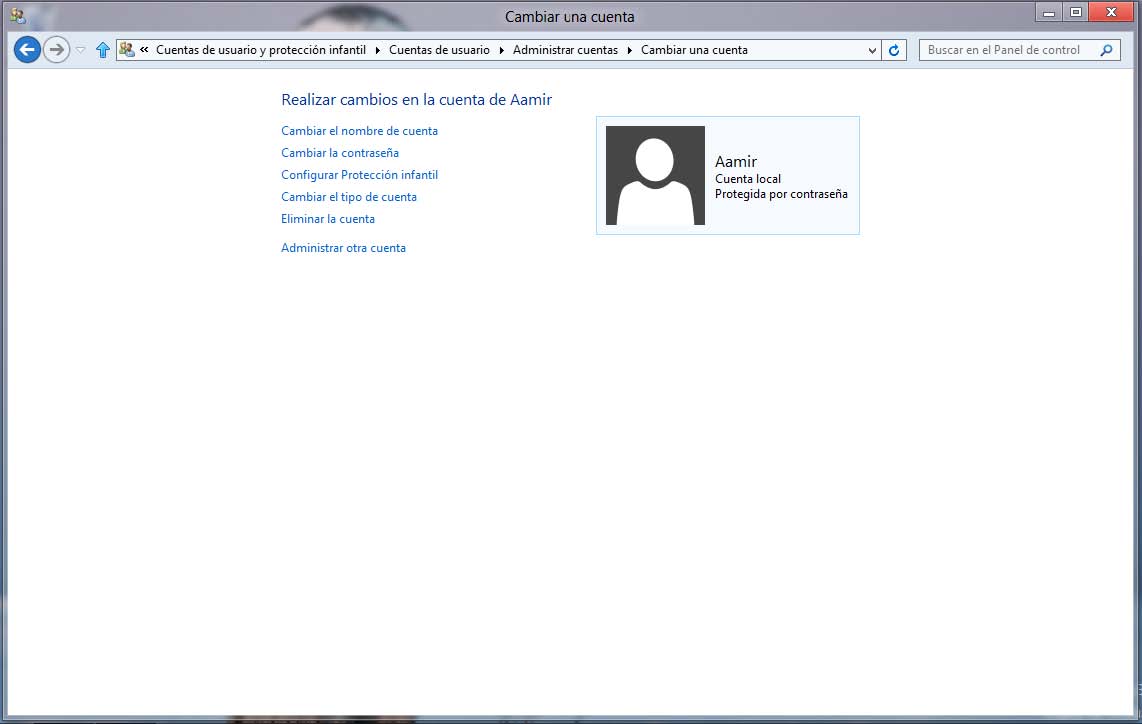Click the Forward navigation arrow
The height and width of the screenshot is (724, 1142).
pos(57,49)
